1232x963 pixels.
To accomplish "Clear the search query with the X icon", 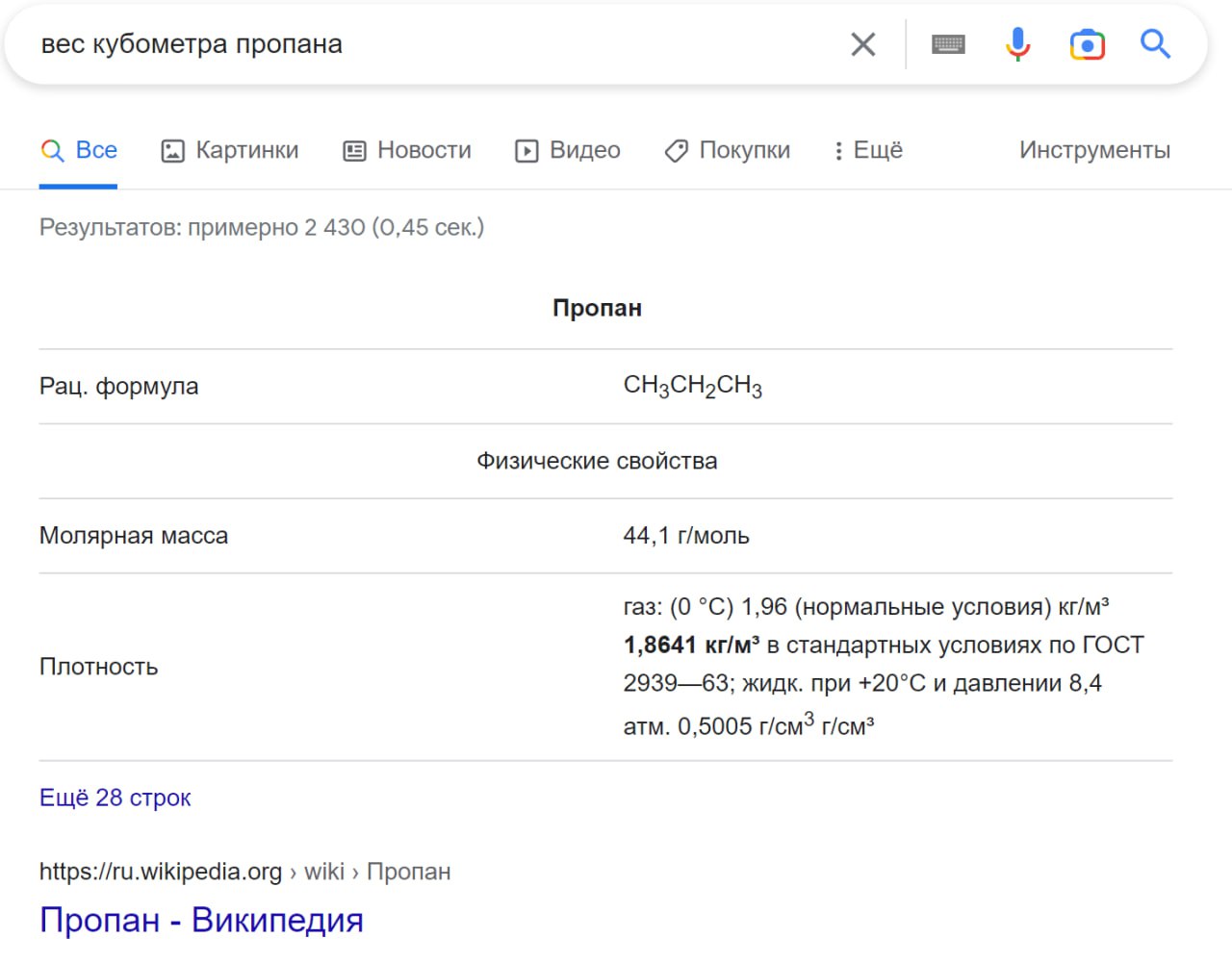I will (862, 44).
